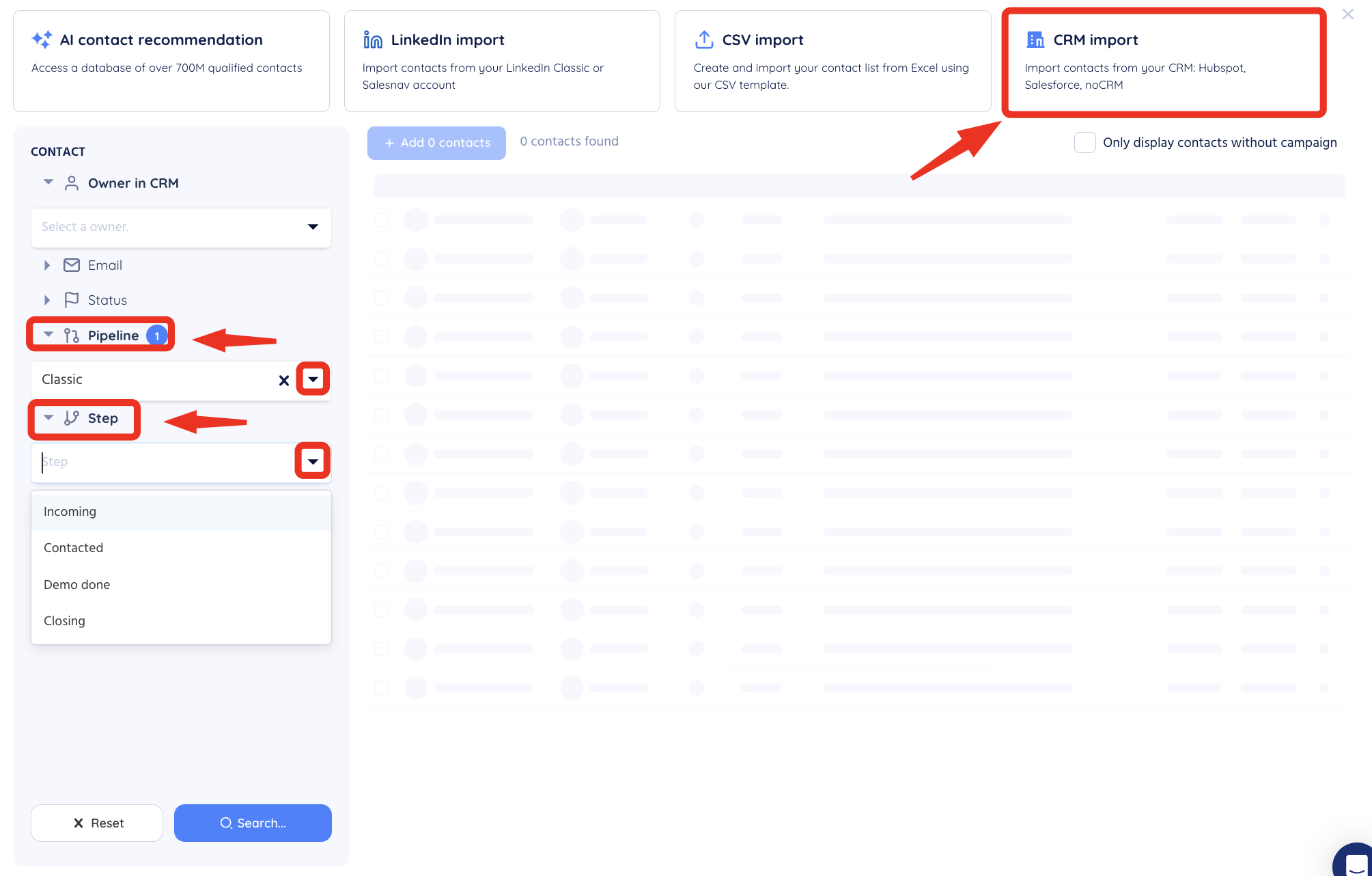Enable only contacts without campaign checkbox

point(1084,142)
